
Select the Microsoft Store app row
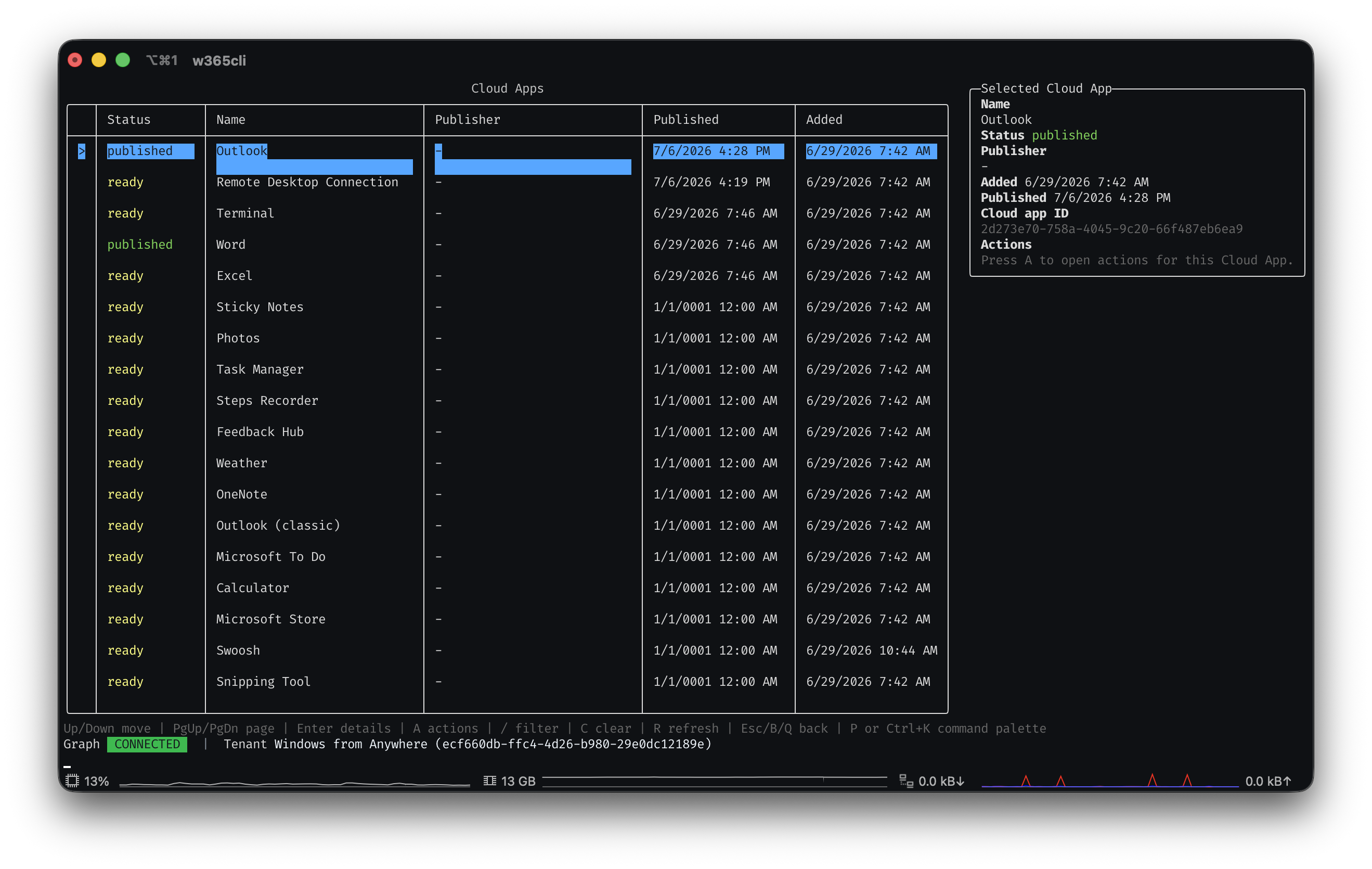coord(507,619)
